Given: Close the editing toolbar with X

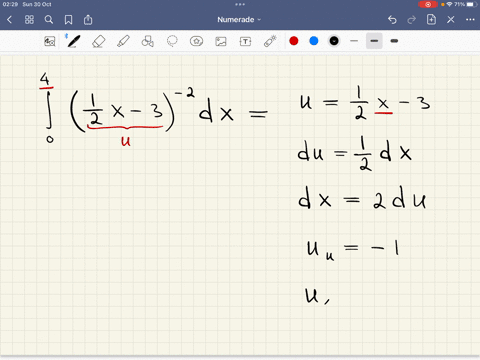Looking at the screenshot, I should [x=451, y=20].
